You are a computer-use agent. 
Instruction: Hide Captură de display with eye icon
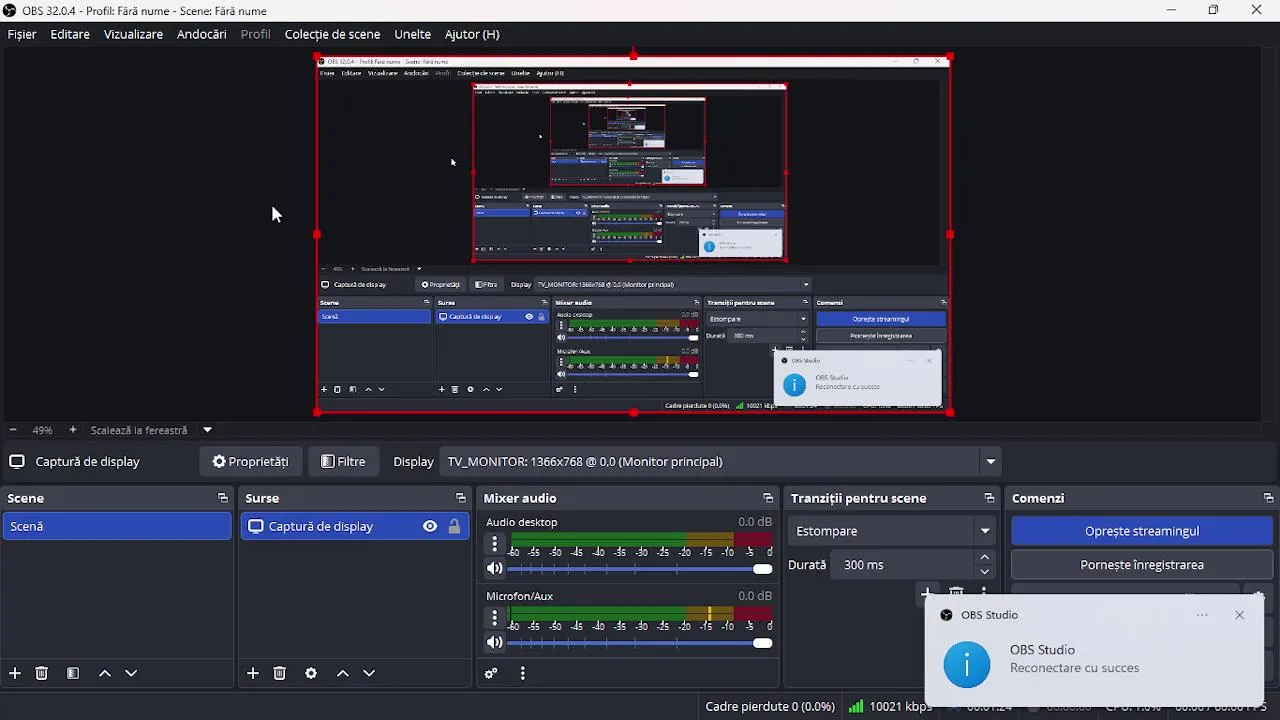430,526
